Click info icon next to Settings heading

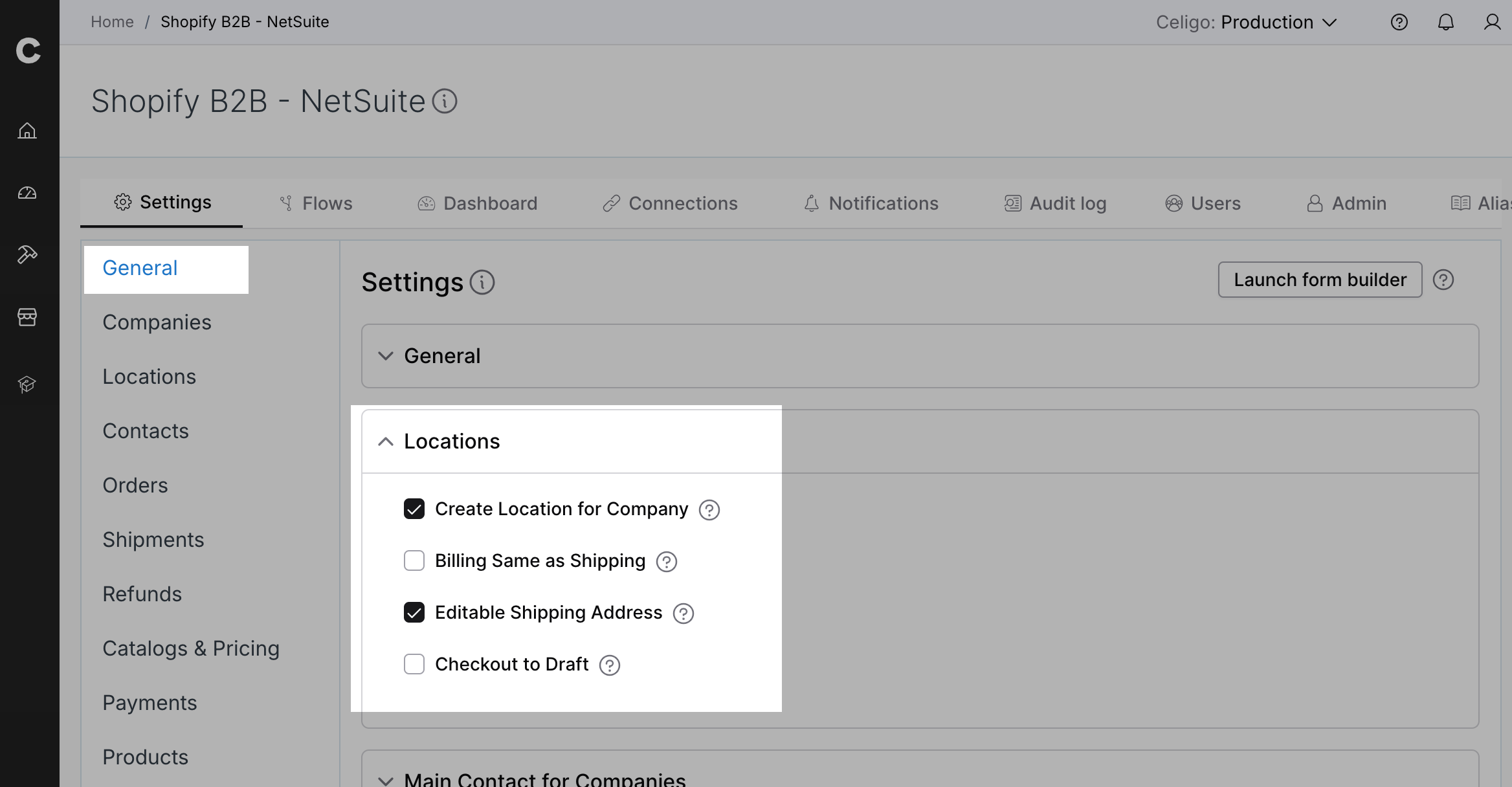pyautogui.click(x=482, y=282)
